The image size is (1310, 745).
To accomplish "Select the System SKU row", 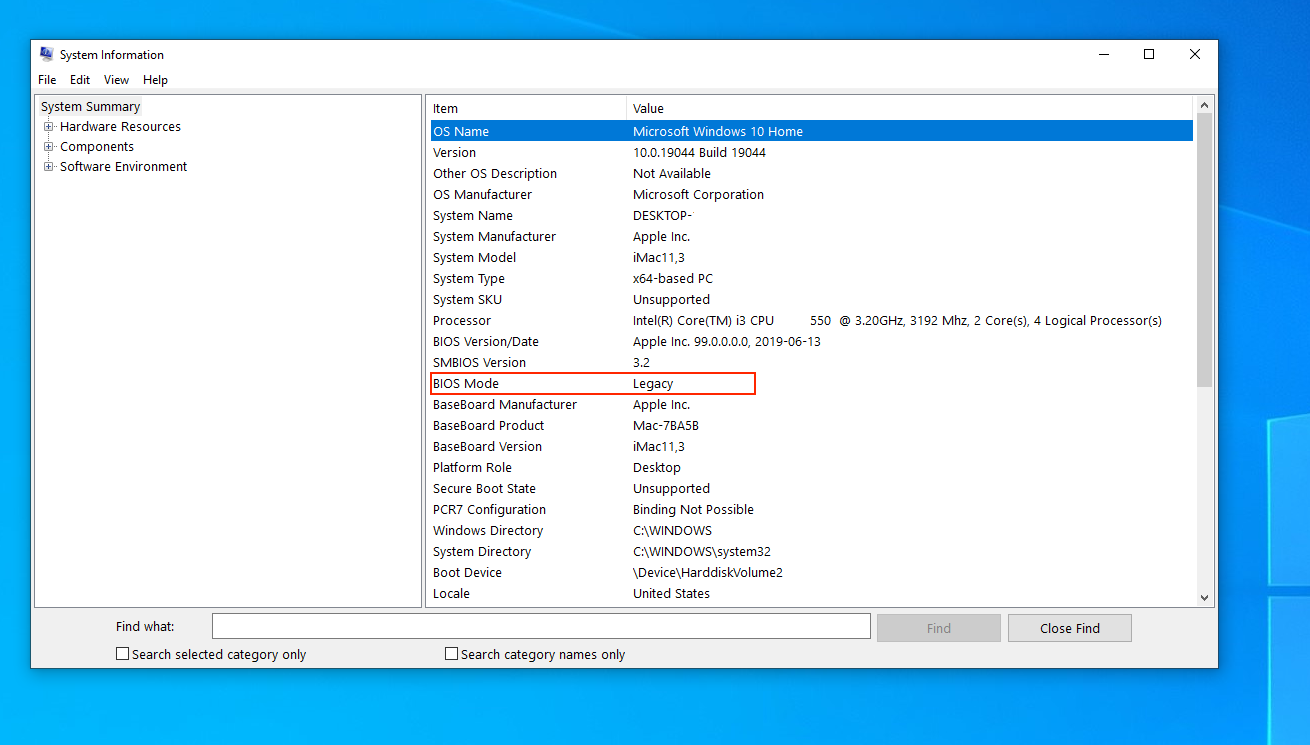I will coord(811,299).
